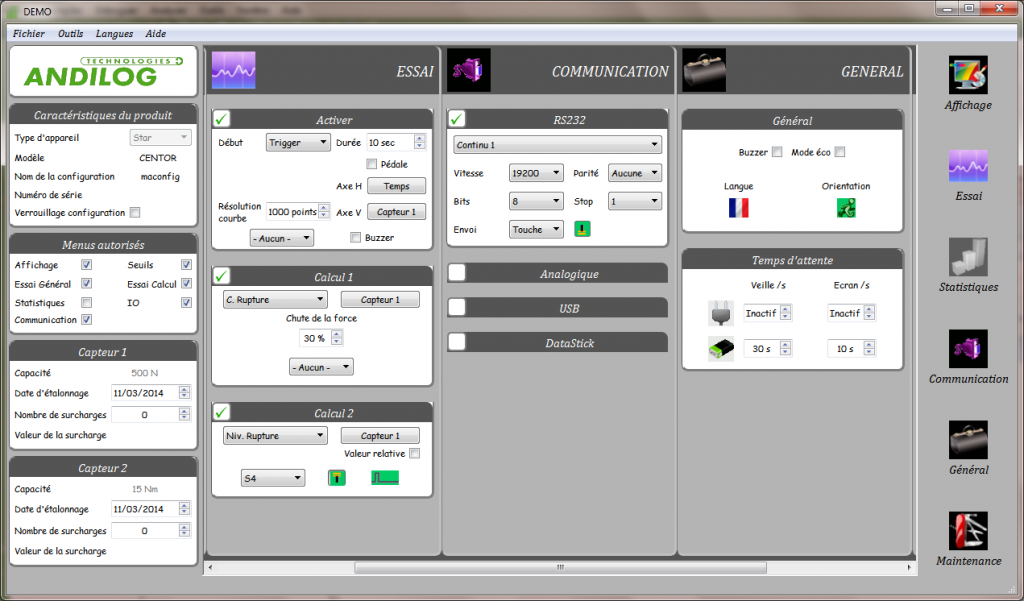Open the C. Rupture calculation dropdown
The height and width of the screenshot is (601, 1024).
(x=275, y=299)
